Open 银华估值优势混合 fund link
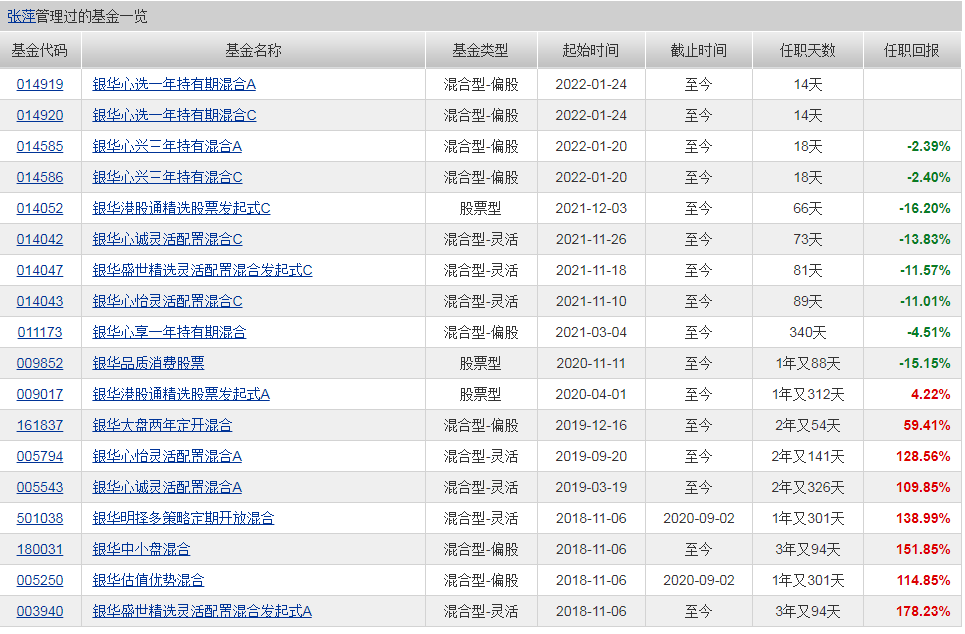 [148, 581]
